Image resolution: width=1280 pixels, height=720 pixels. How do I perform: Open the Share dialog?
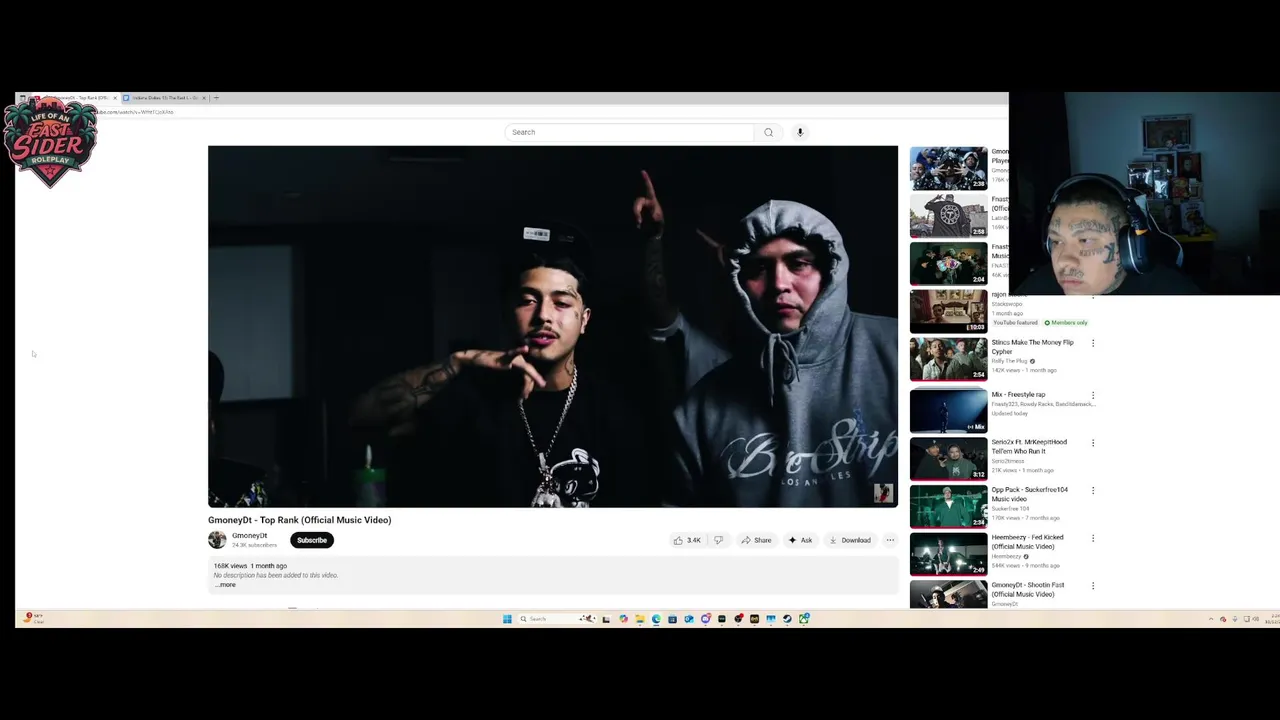tap(756, 540)
